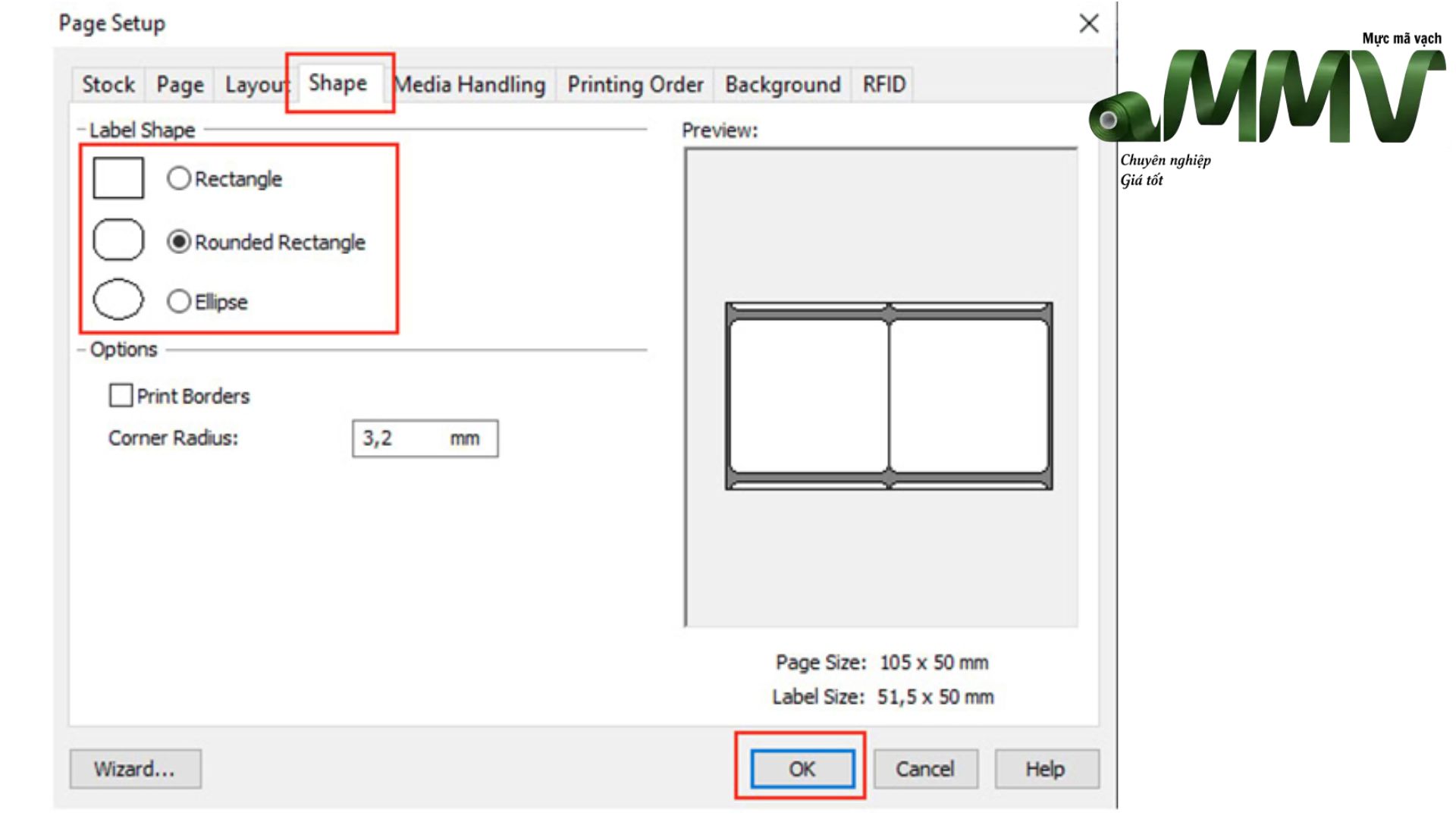Choose the Ellipse label shape option
This screenshot has height=819, width=1456.
[179, 301]
